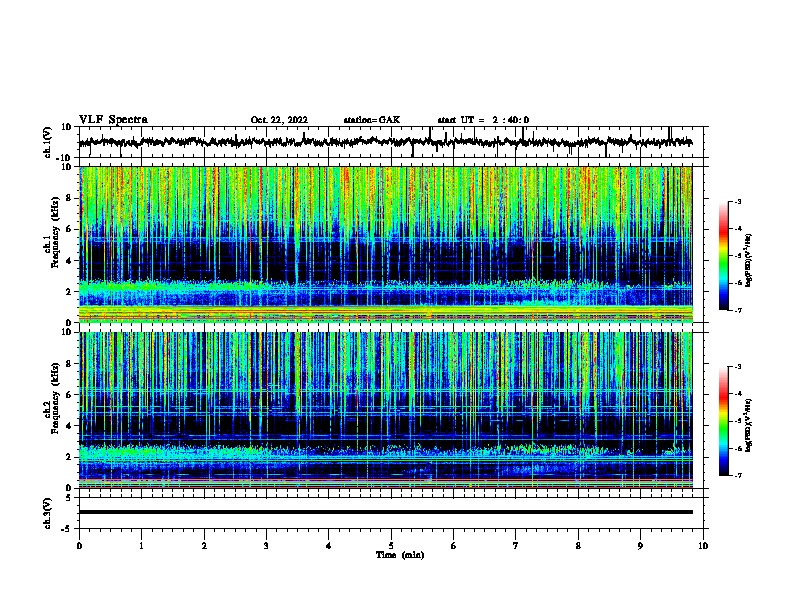Click the ch.1 voltage waveform trace
This screenshot has width=792, height=612.
(x=385, y=142)
